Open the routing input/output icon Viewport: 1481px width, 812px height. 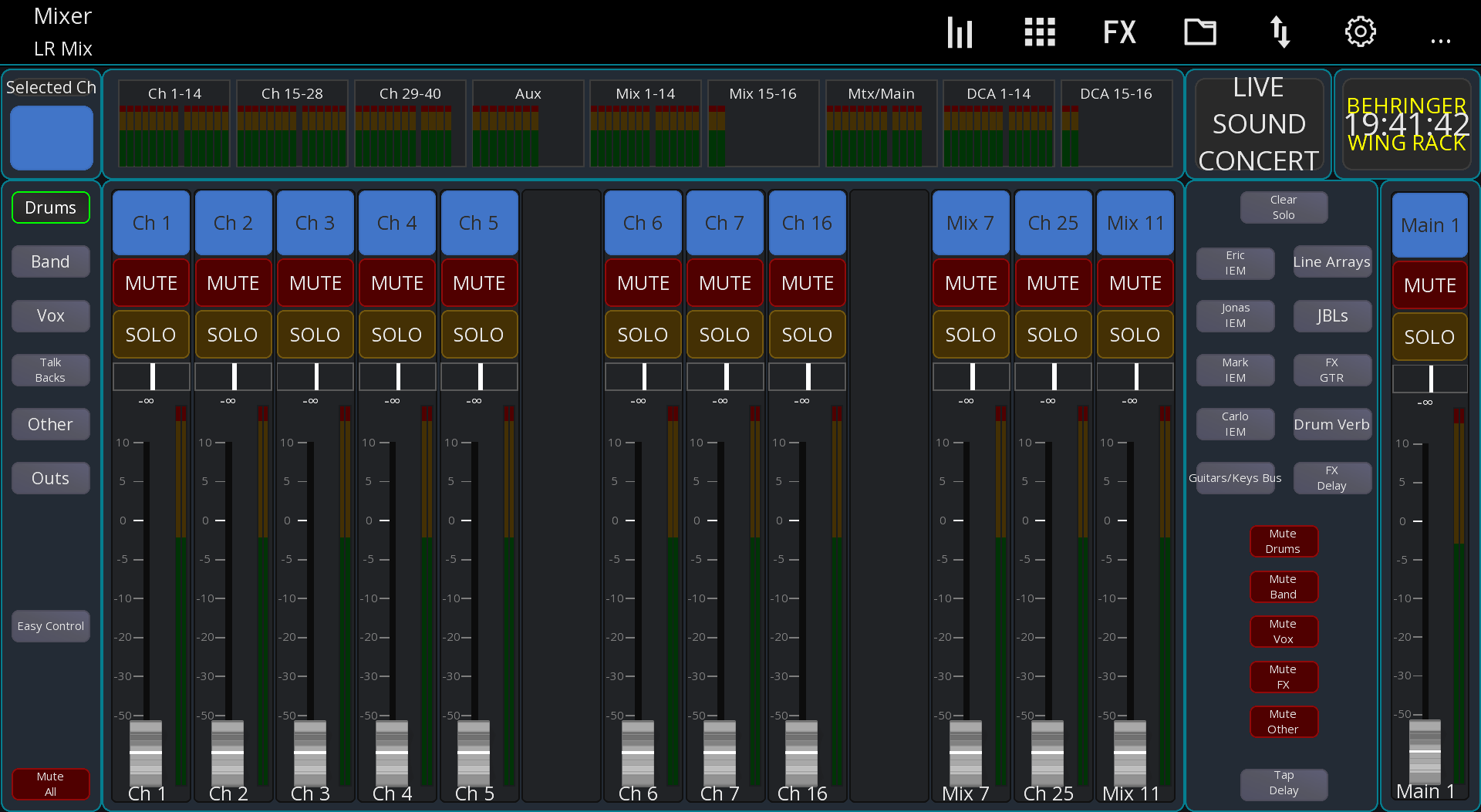1280,32
